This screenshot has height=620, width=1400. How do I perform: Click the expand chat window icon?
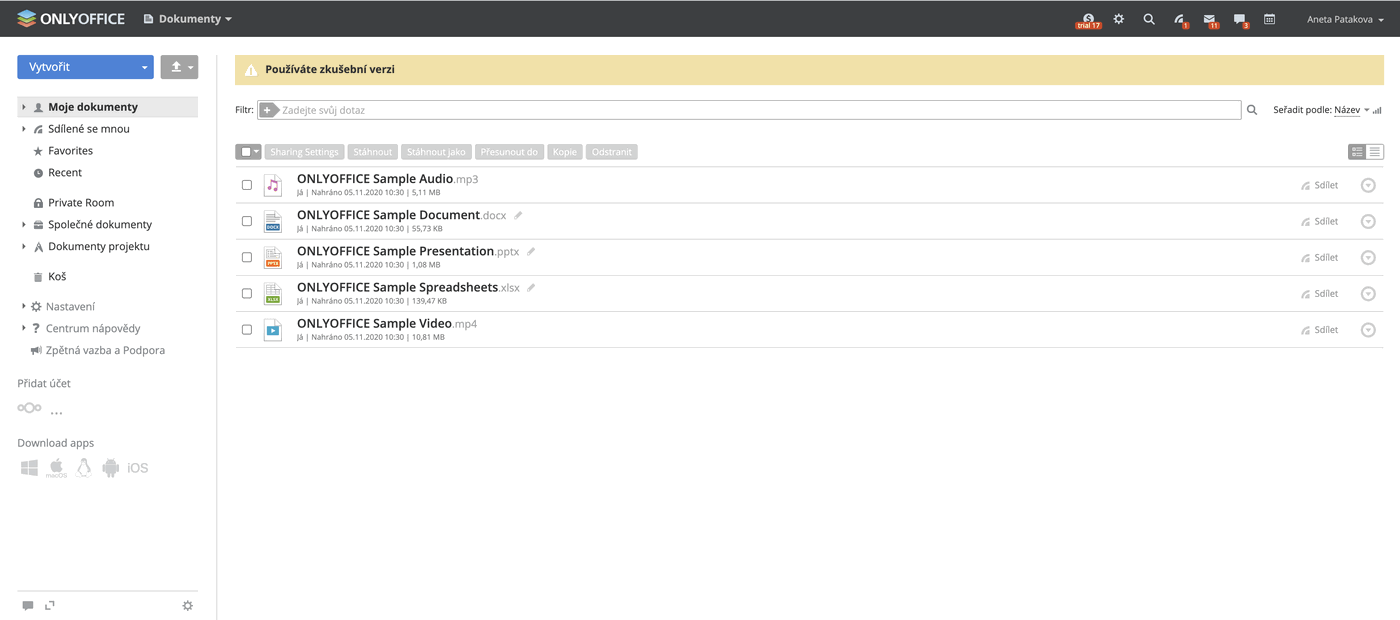point(50,606)
